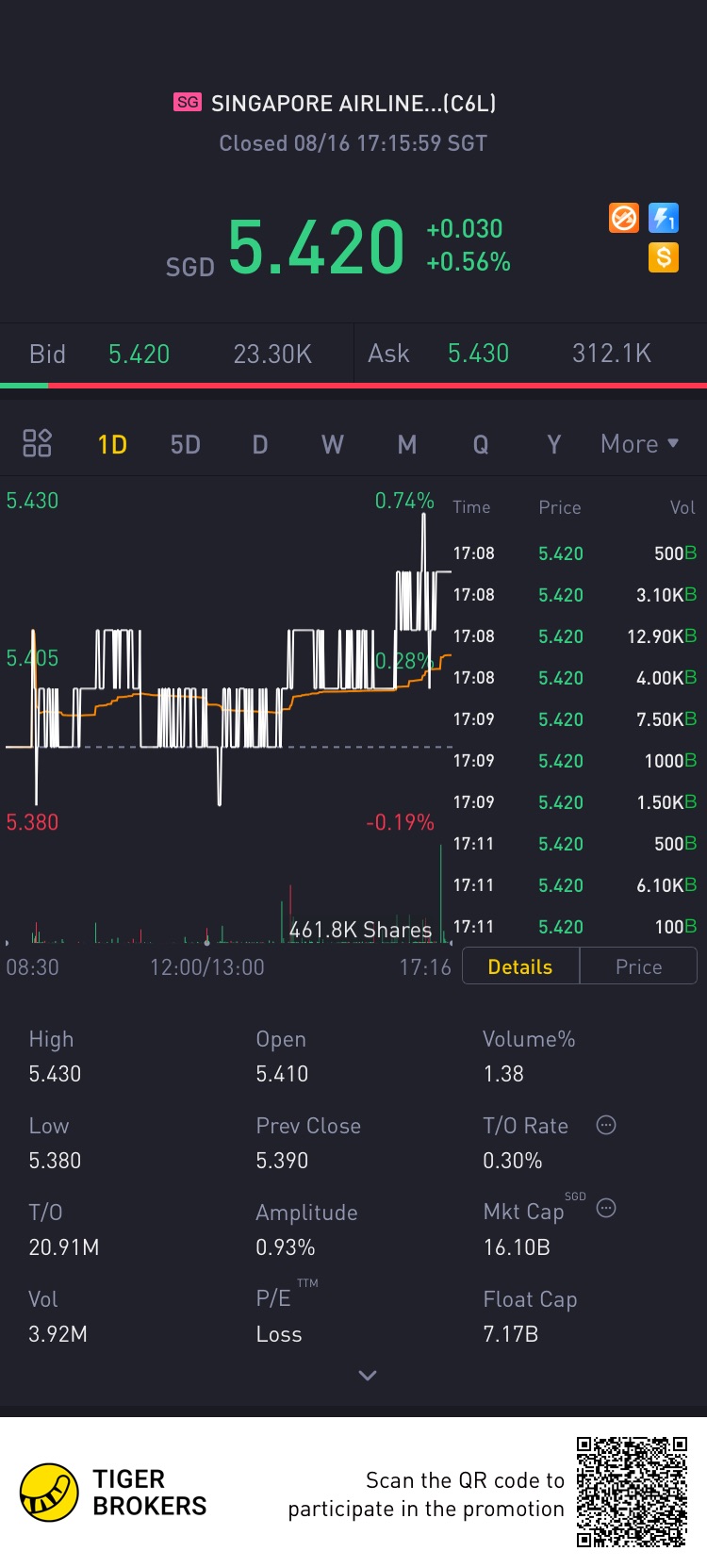Tap the Prev Close value 5.390
The width and height of the screenshot is (707, 1568).
(282, 1161)
